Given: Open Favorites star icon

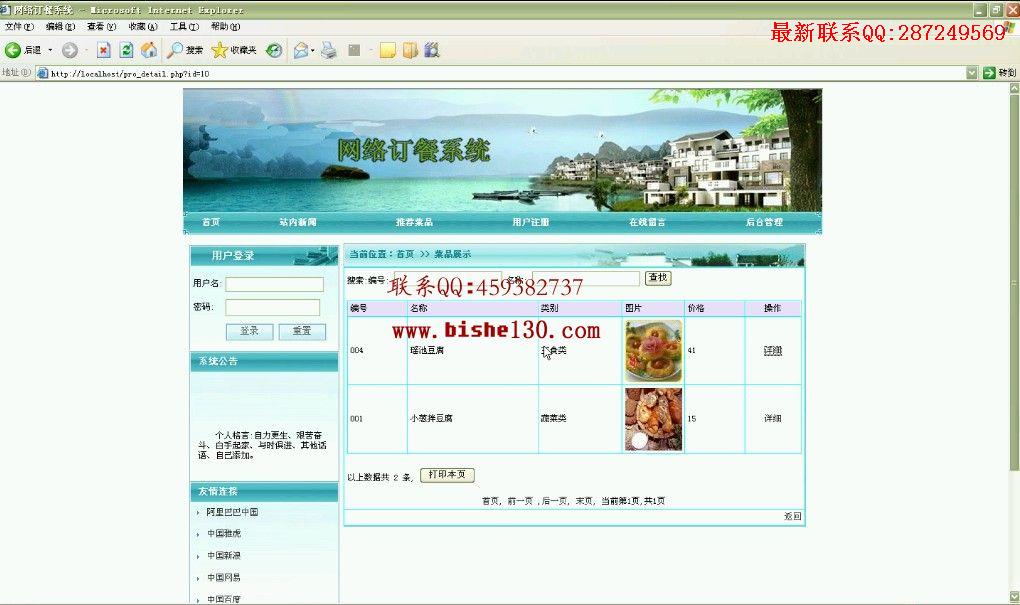Looking at the screenshot, I should coord(220,50).
